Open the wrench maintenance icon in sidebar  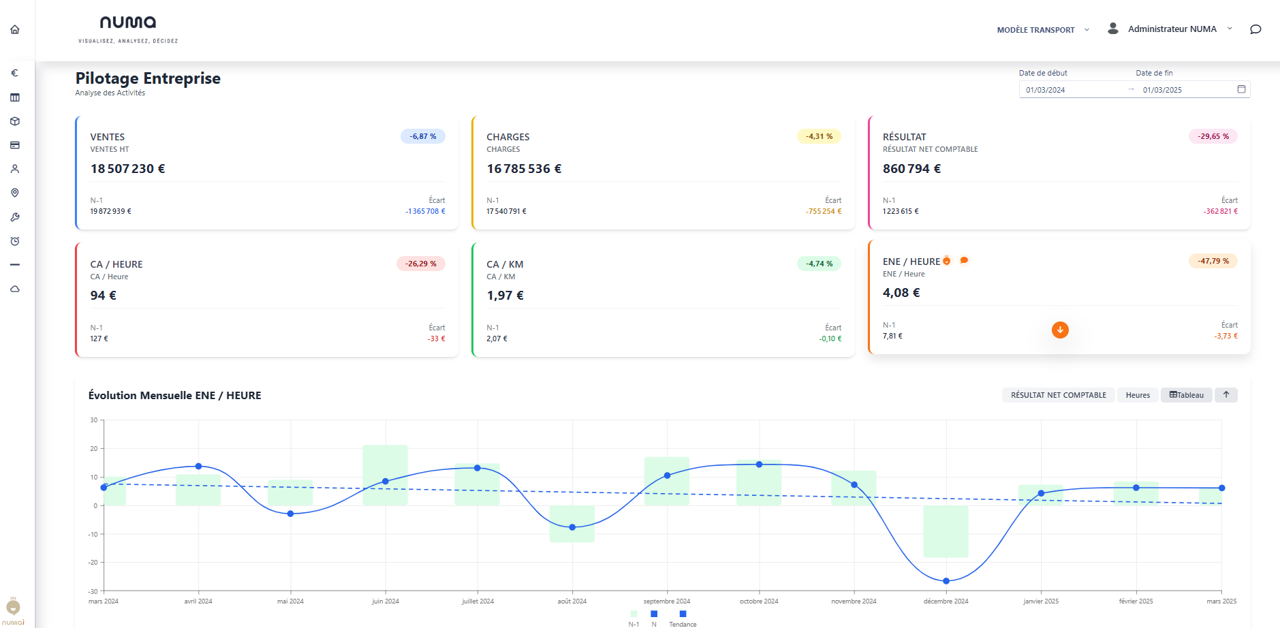tap(15, 217)
